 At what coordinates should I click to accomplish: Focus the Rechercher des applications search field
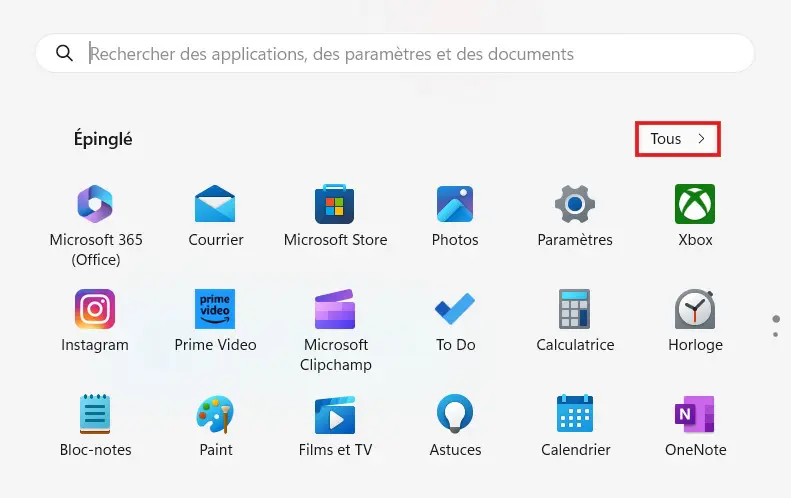(x=395, y=53)
